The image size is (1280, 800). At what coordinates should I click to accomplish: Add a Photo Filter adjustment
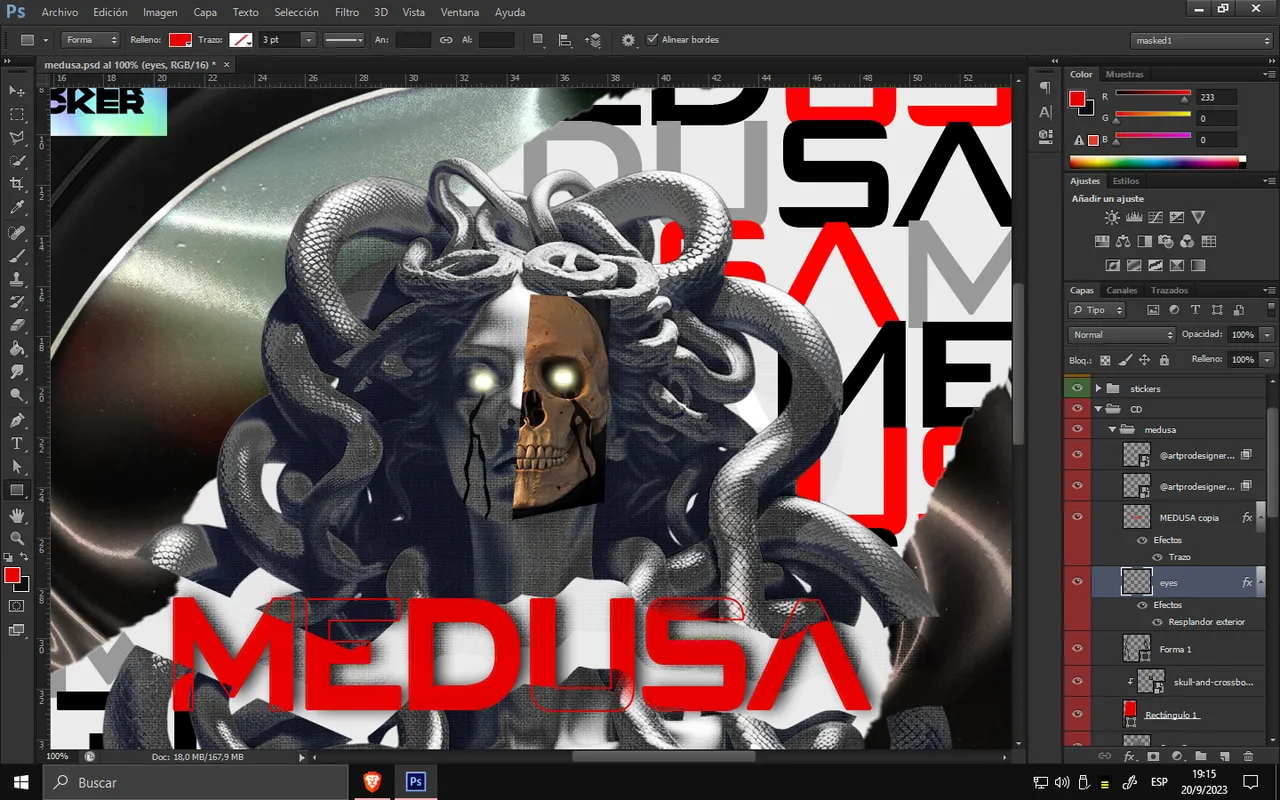[x=1166, y=241]
